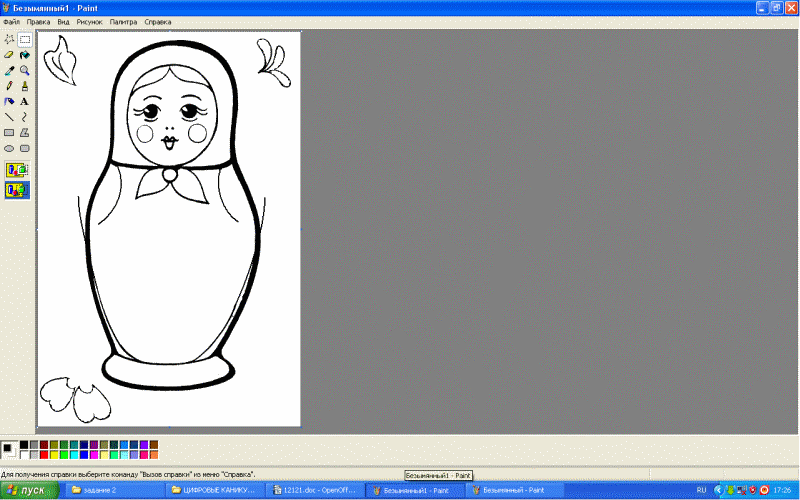This screenshot has height=500, width=800.
Task: Select the Pick Color eyedropper tool
Action: (9, 71)
